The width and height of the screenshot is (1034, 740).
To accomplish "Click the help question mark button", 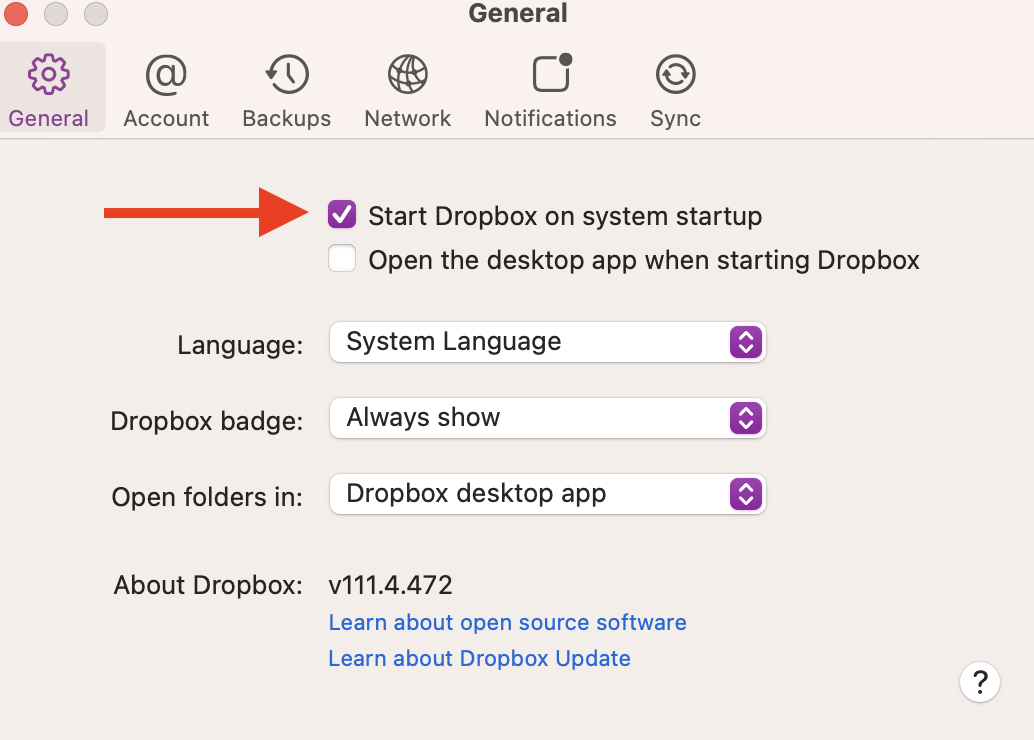I will [980, 682].
